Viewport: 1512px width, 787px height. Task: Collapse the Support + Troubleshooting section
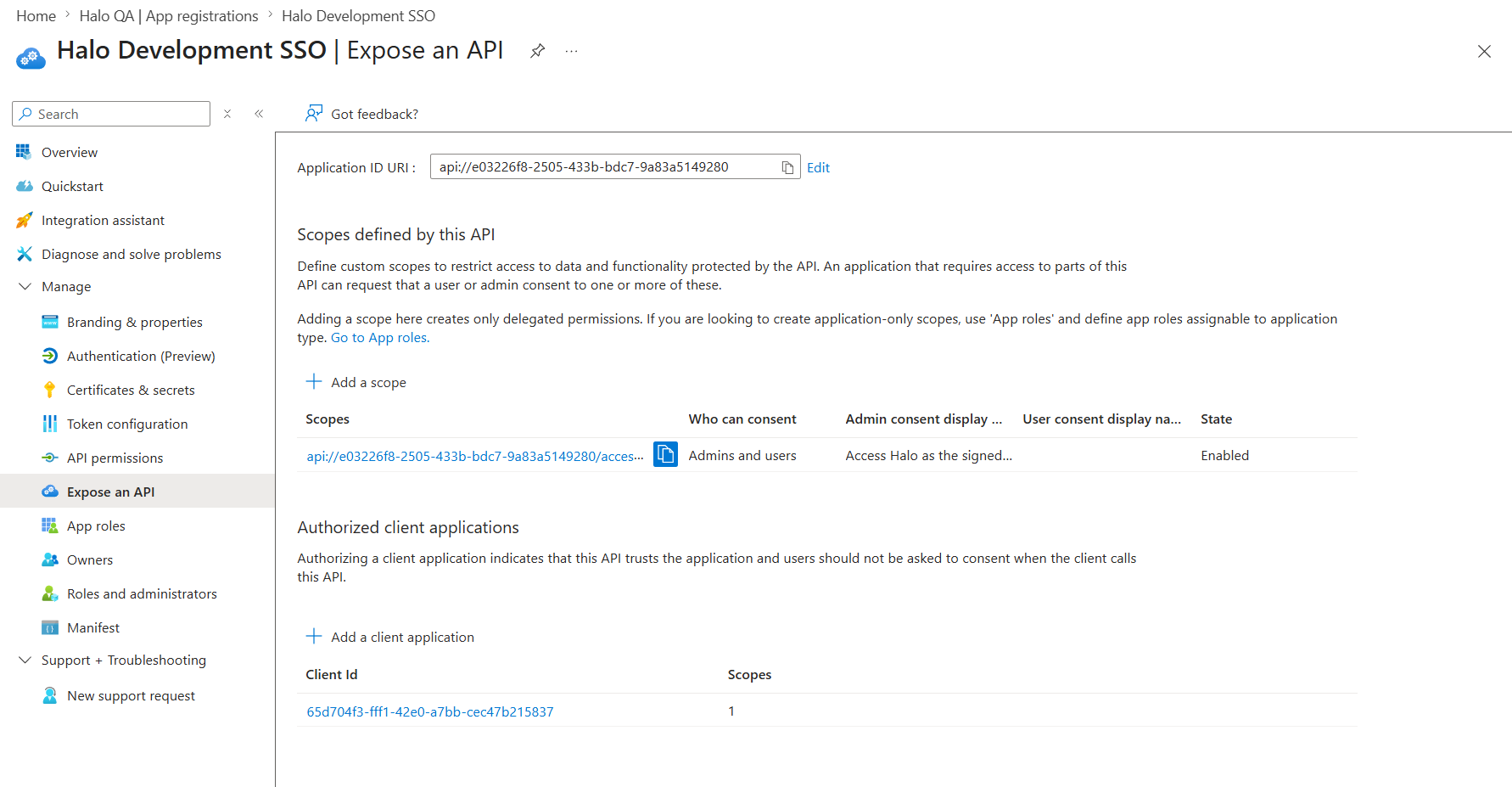pos(25,660)
